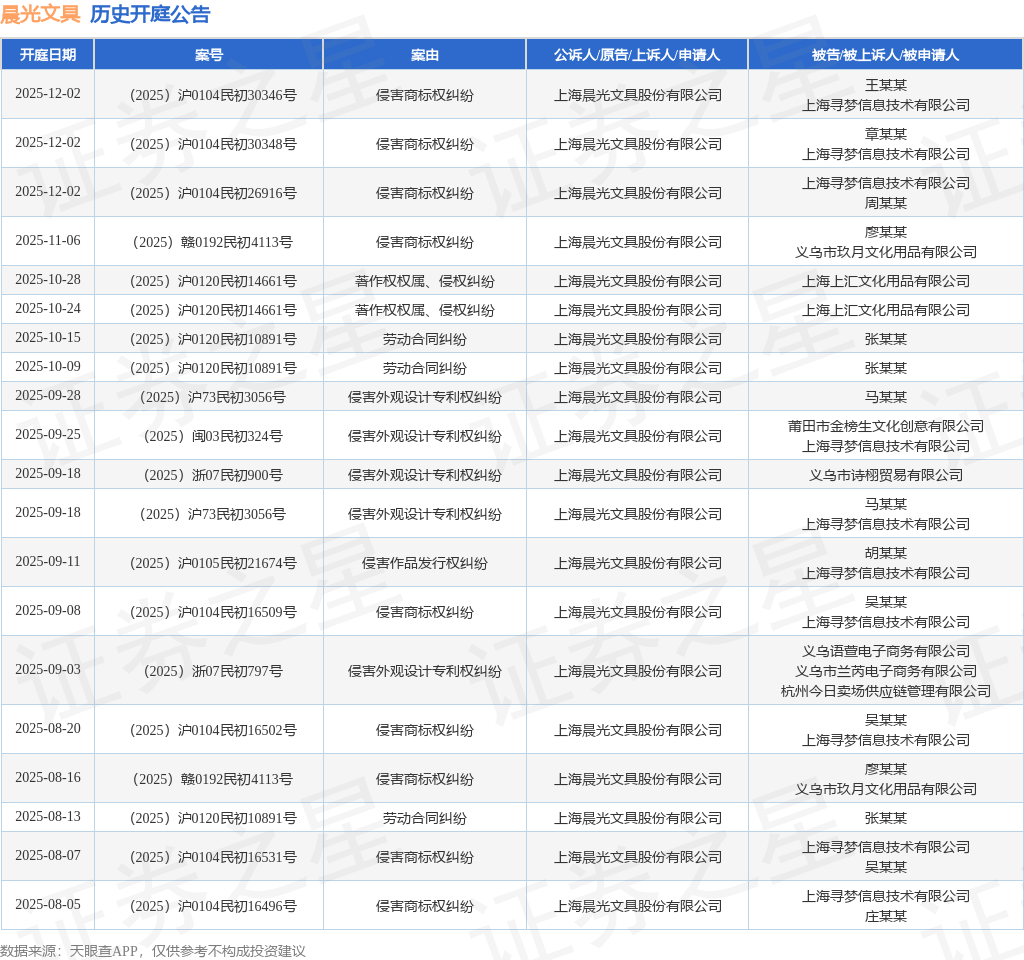Click the 数据来源 天眼查APP footer note
The width and height of the screenshot is (1024, 960).
tap(153, 951)
